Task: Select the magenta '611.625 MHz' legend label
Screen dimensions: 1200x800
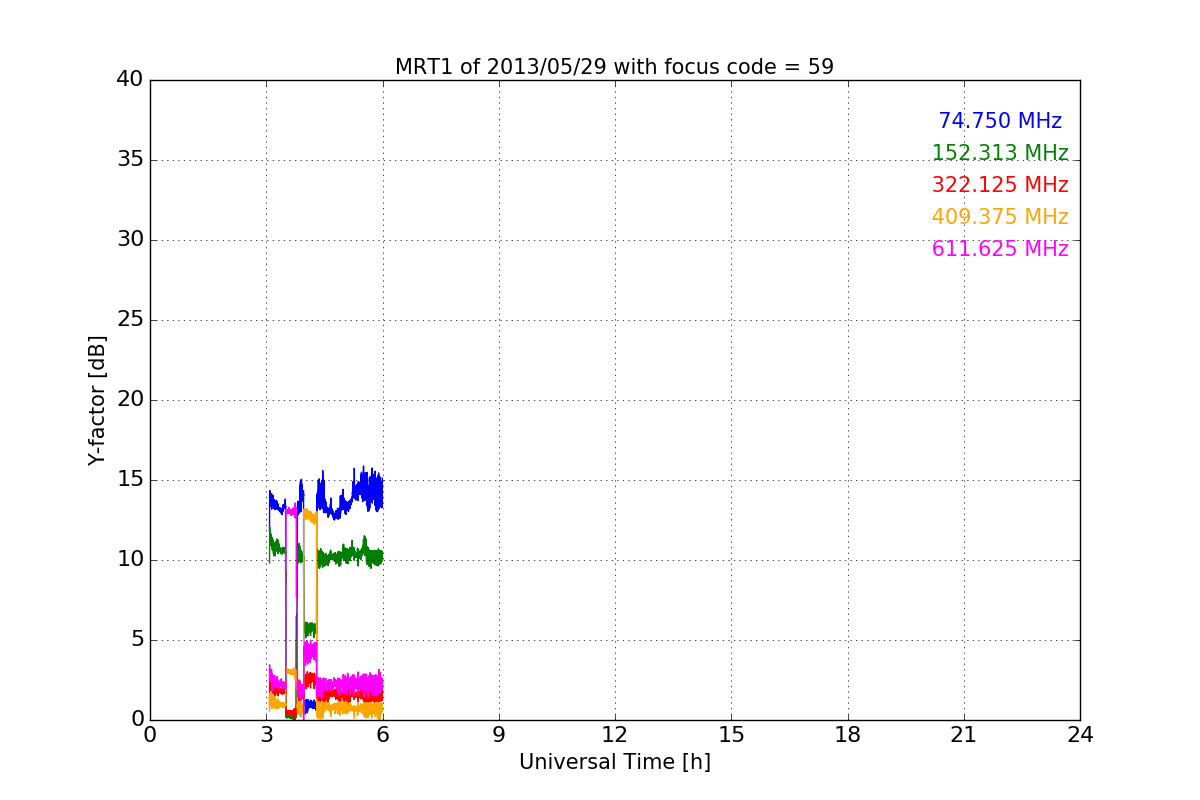Action: coord(1000,249)
